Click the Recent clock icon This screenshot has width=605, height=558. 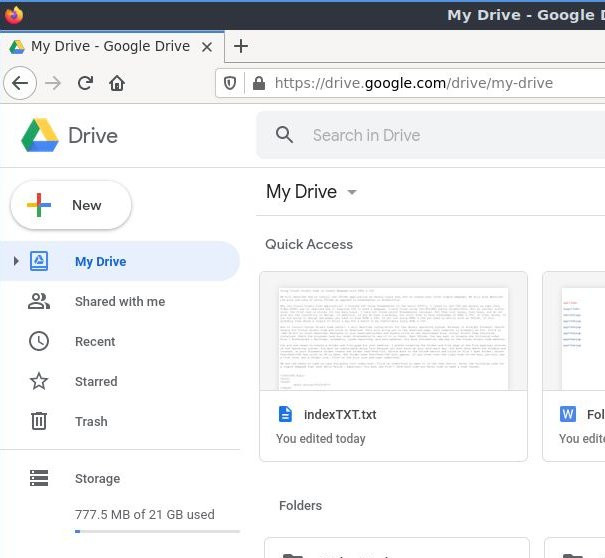39,341
